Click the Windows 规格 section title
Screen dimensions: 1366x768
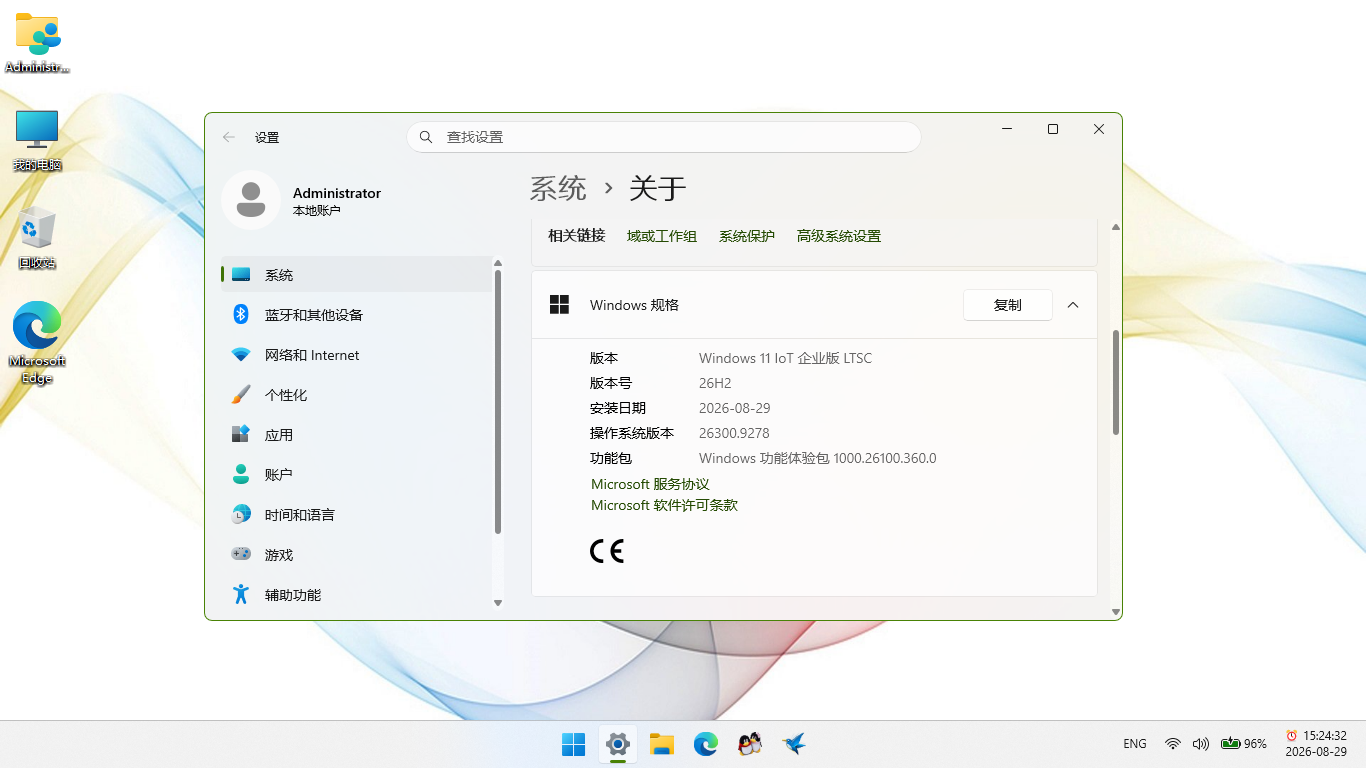[634, 305]
